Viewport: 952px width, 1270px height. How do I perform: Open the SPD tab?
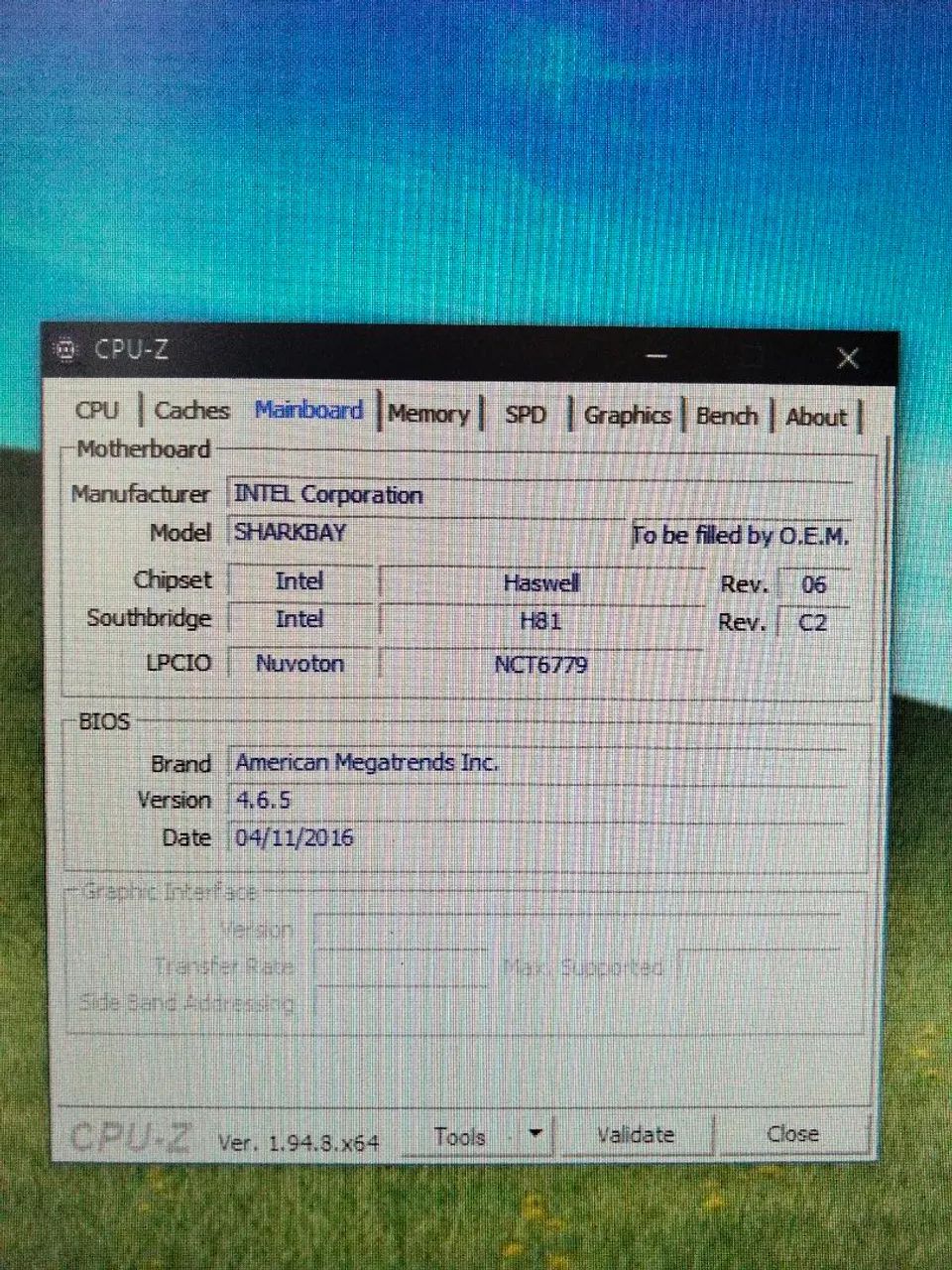[x=526, y=415]
